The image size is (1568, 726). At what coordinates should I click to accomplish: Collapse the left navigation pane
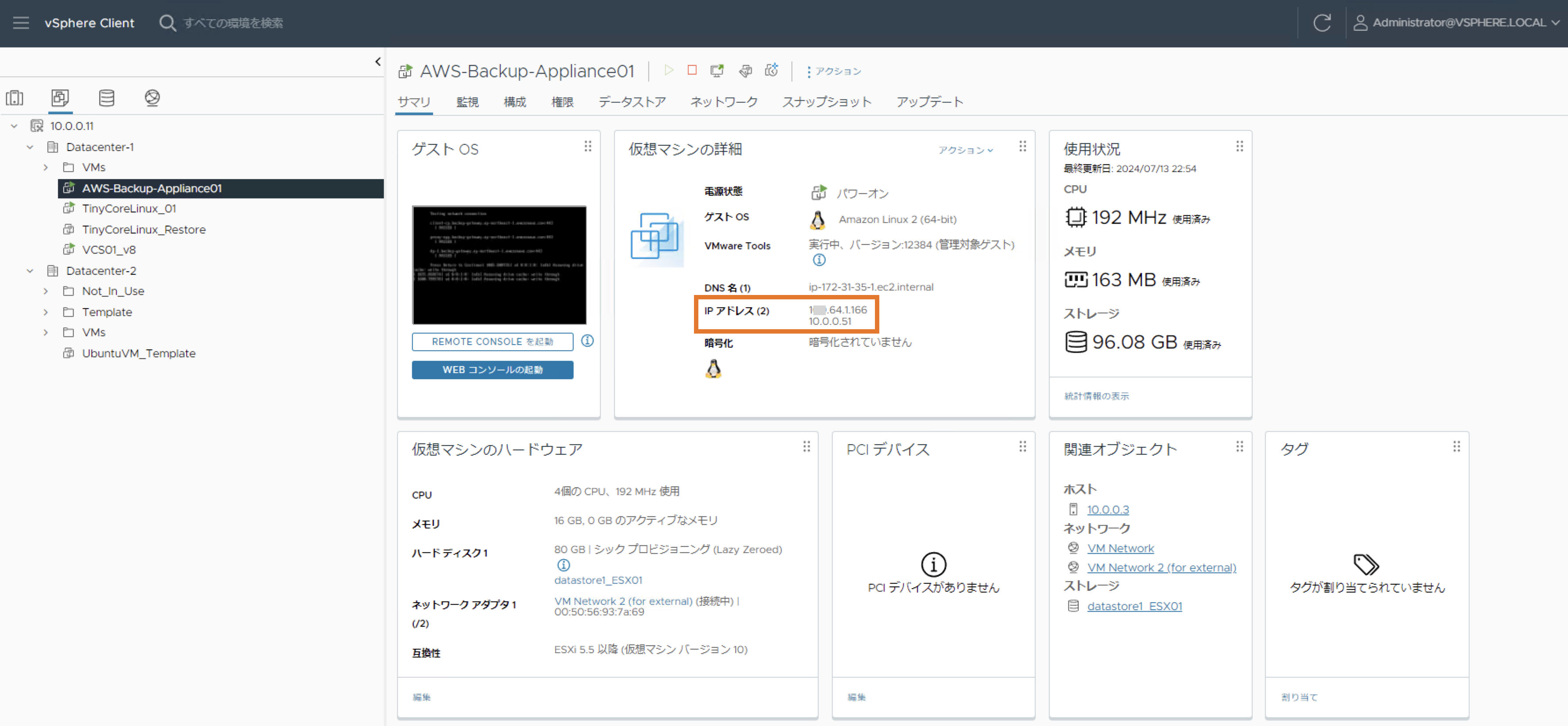coord(378,61)
